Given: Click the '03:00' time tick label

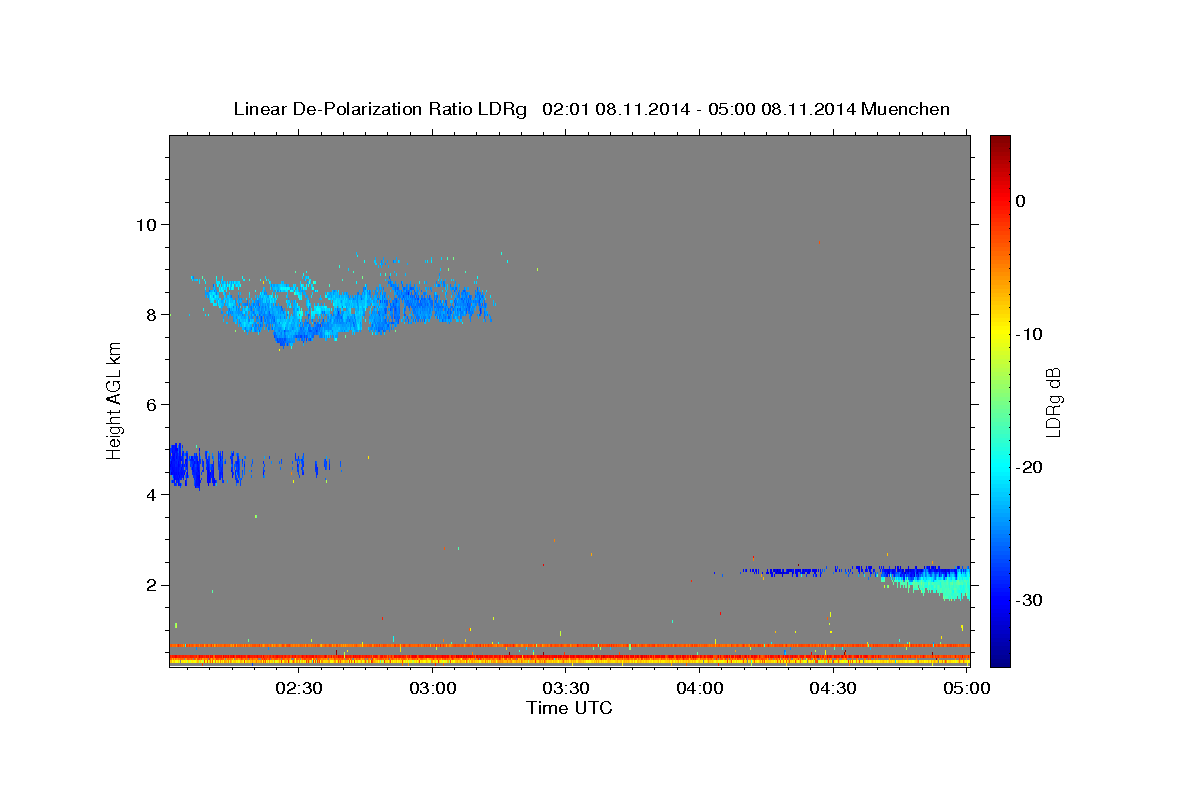Looking at the screenshot, I should pos(435,688).
